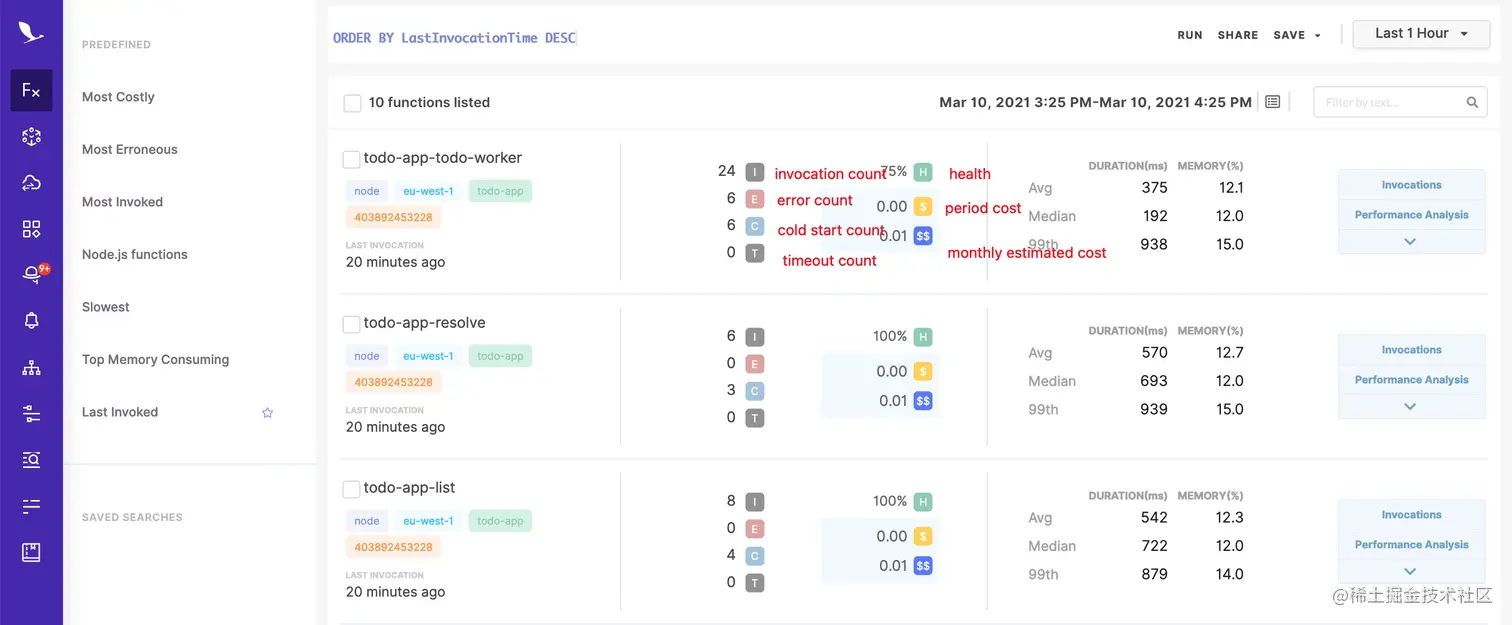Image resolution: width=1512 pixels, height=625 pixels.
Task: Open the dashboard grid sidebar icon
Action: [x=31, y=229]
